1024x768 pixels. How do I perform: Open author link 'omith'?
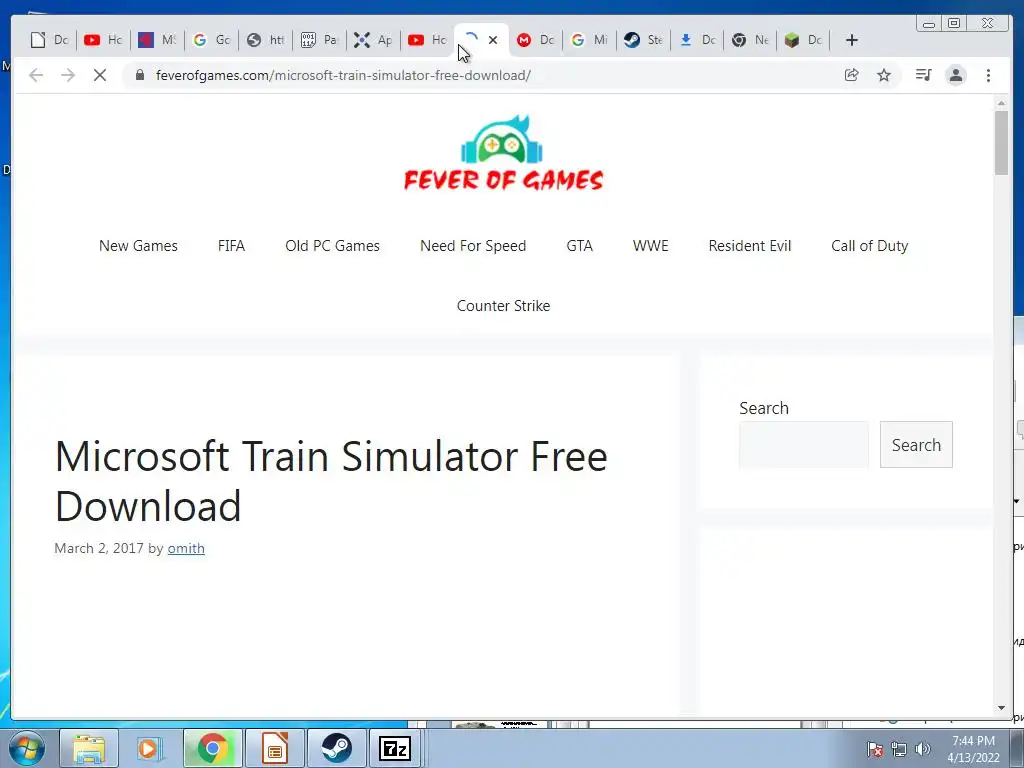[186, 548]
